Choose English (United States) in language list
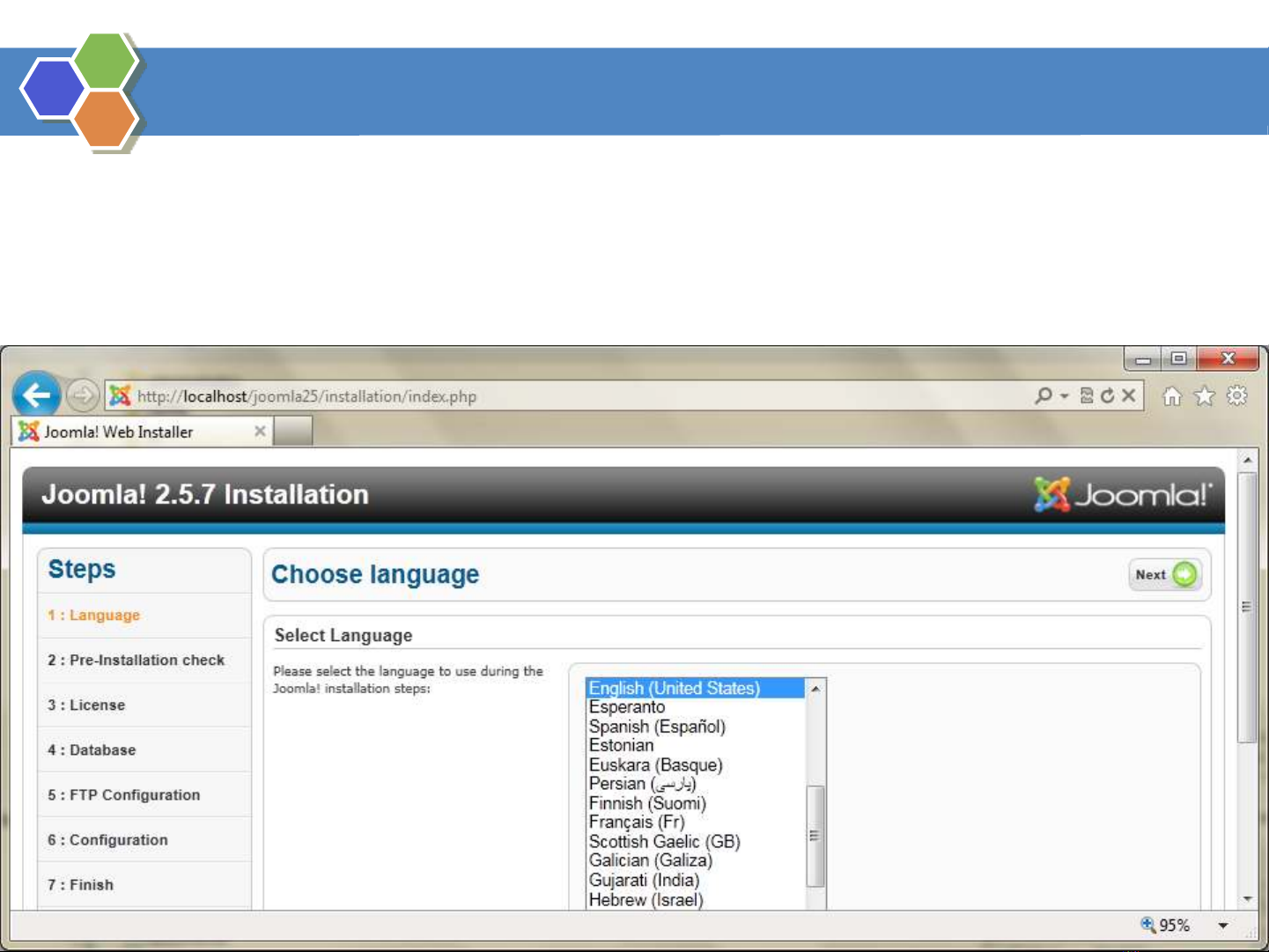The image size is (1269, 952). coord(696,688)
